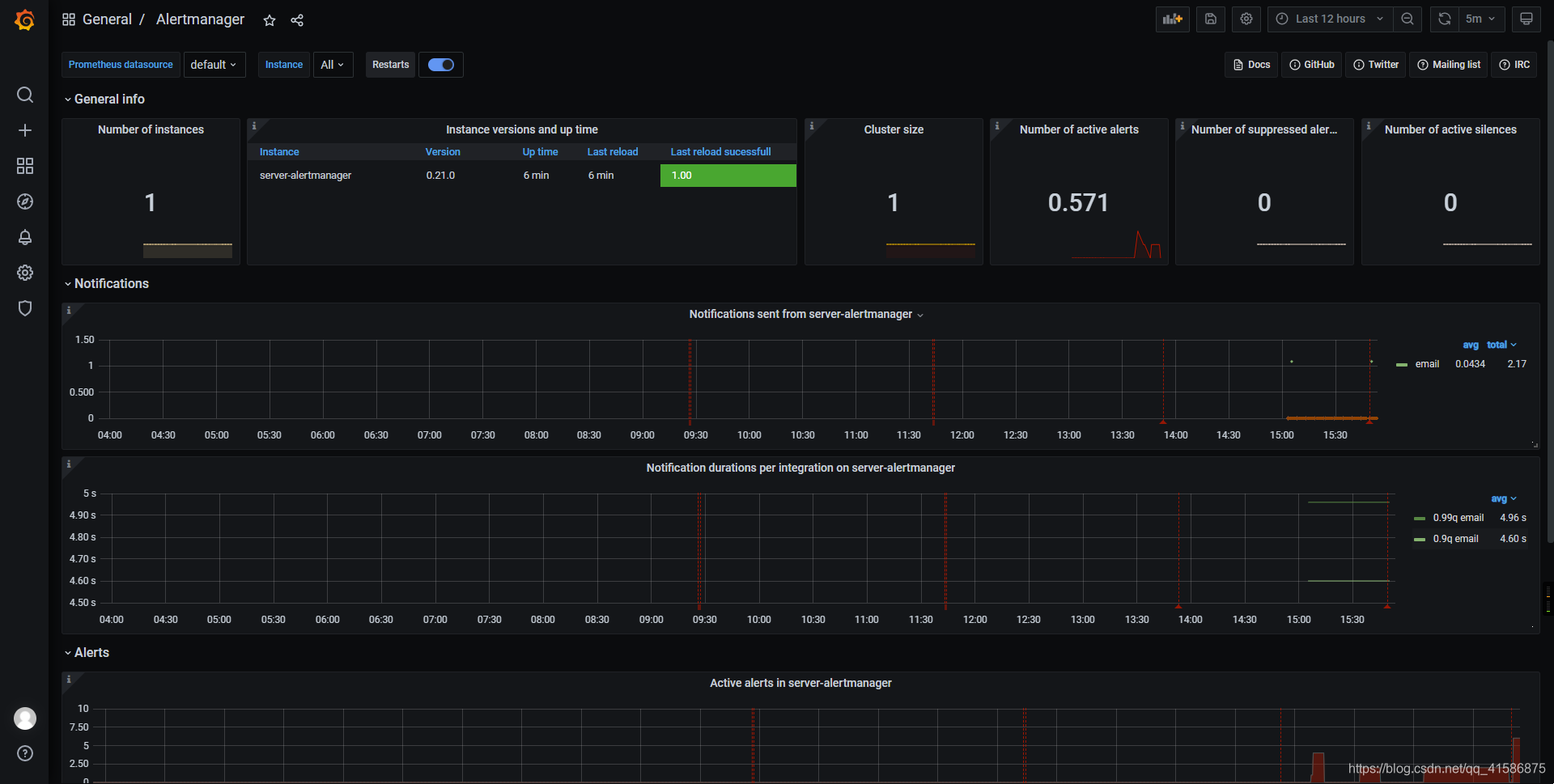Click the Number of suppressed alerts panel title

tap(1264, 129)
